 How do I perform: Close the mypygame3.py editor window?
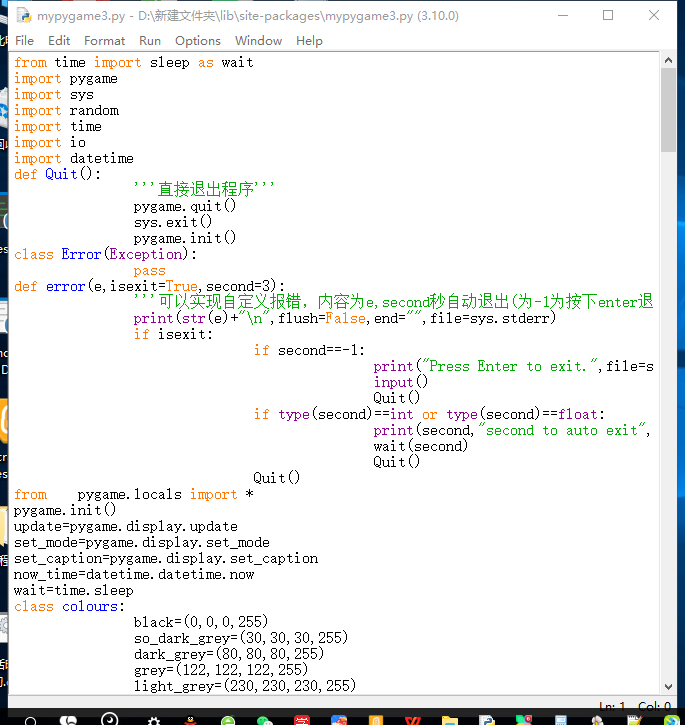pyautogui.click(x=654, y=15)
